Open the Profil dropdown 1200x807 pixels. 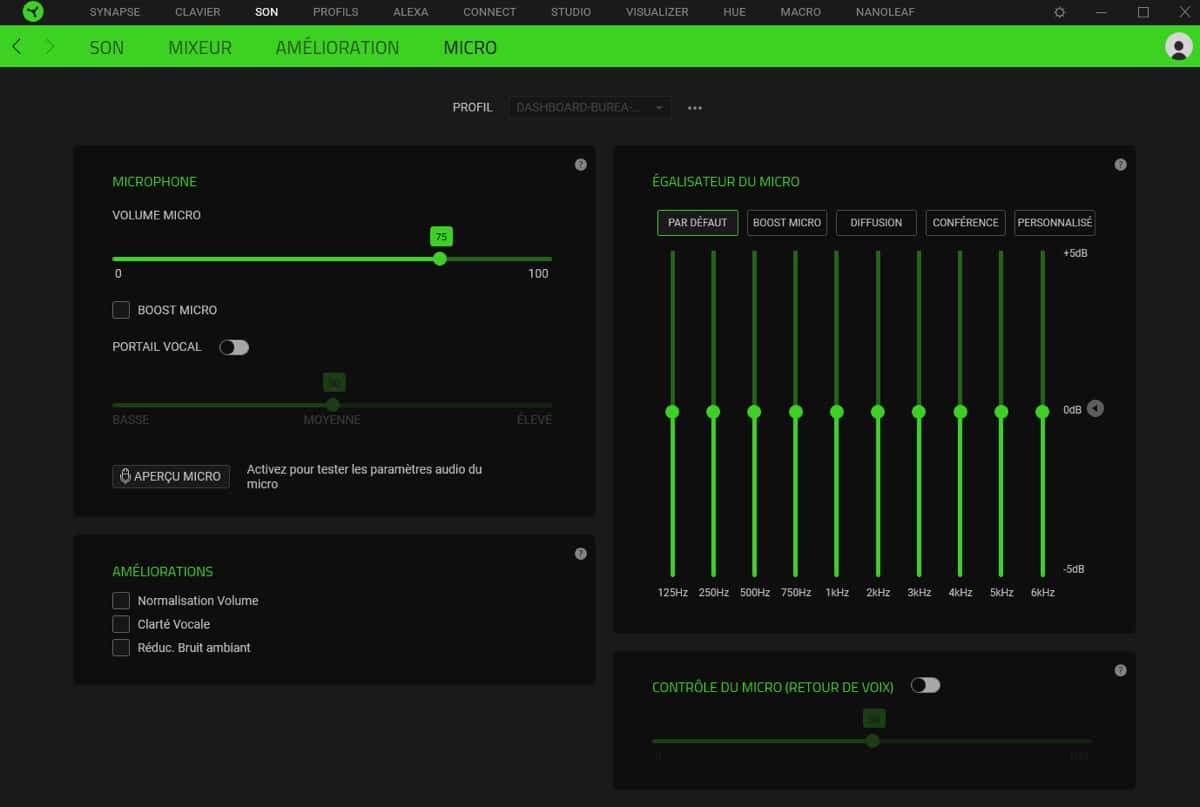(x=590, y=107)
